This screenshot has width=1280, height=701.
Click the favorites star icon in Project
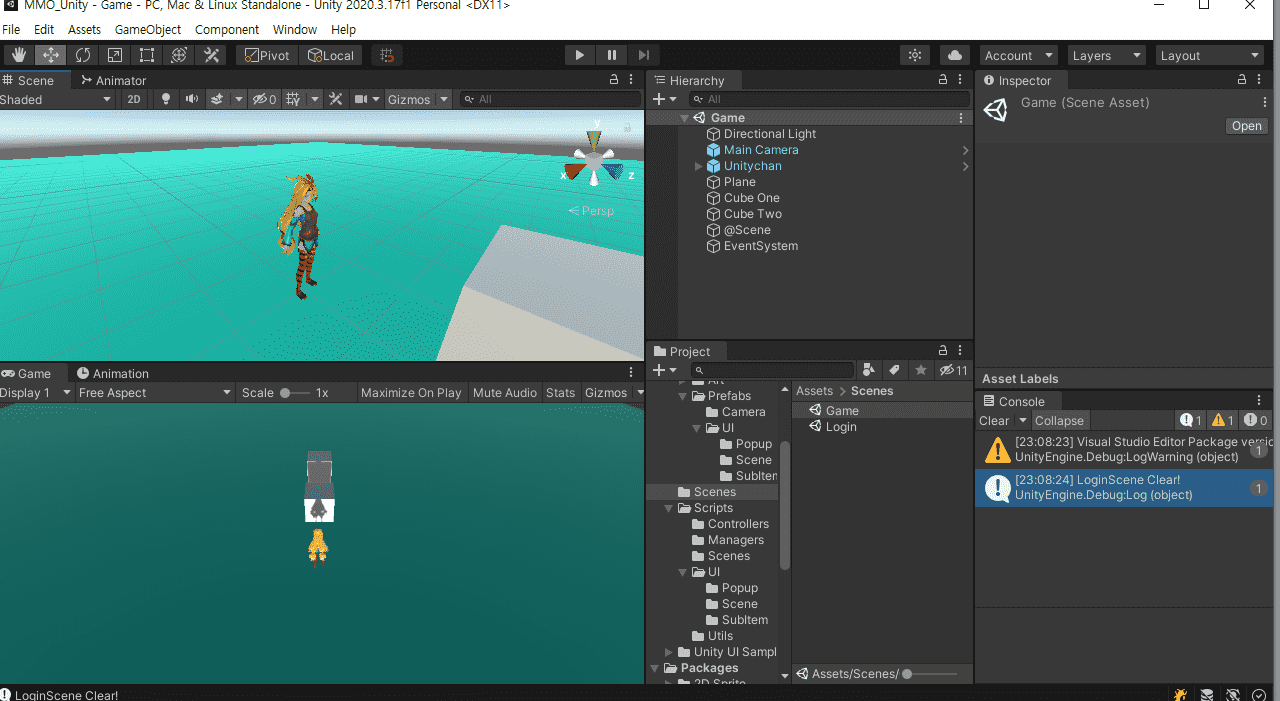point(921,370)
